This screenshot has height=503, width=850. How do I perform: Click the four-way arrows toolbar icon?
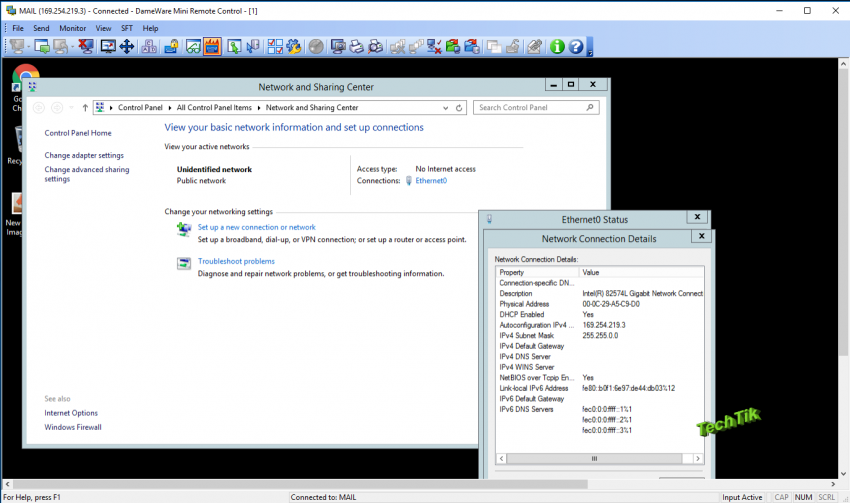[126, 47]
